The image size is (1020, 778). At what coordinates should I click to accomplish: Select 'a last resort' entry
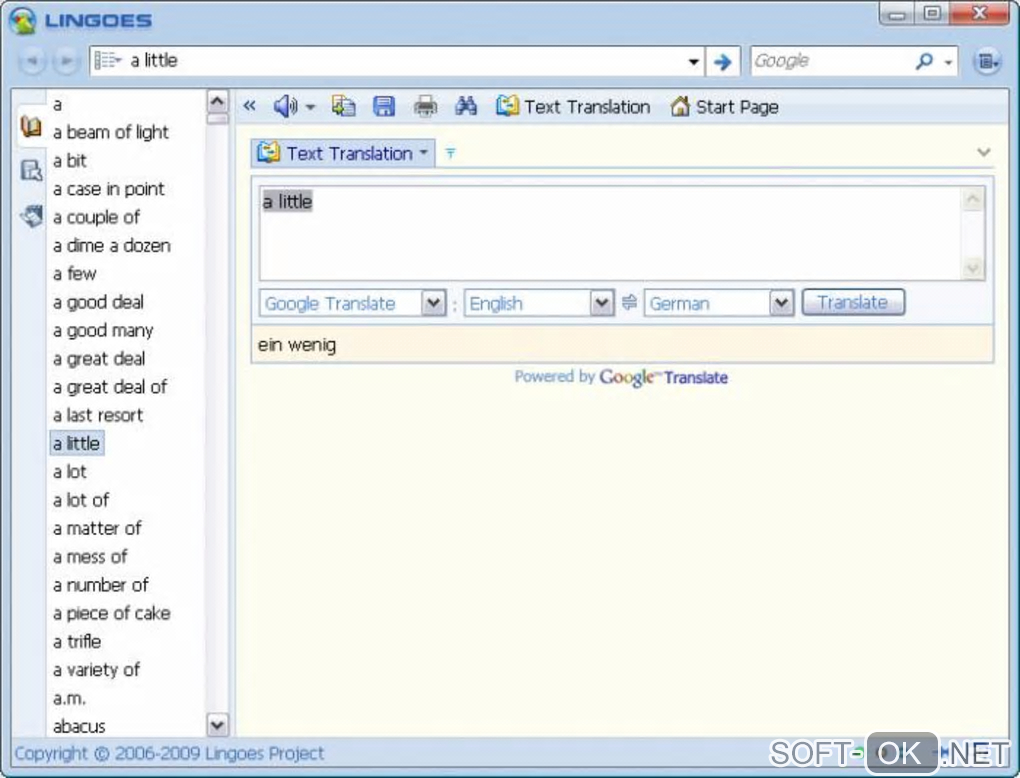pyautogui.click(x=98, y=416)
